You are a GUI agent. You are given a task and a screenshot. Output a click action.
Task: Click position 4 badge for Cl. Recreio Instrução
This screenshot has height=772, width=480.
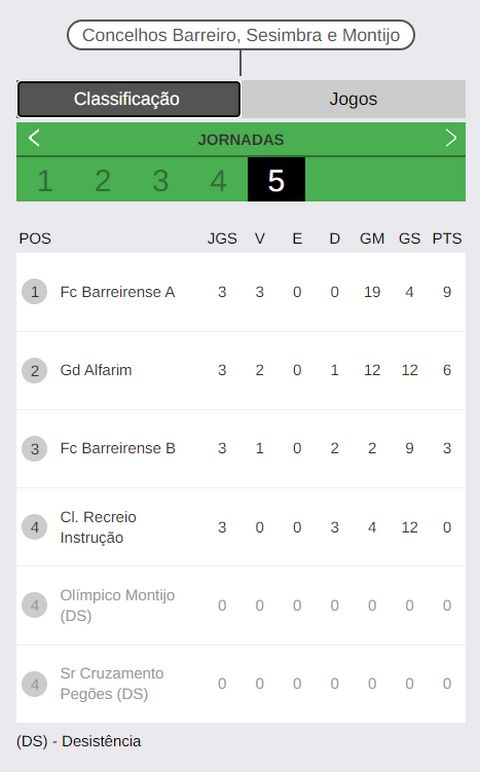[34, 527]
